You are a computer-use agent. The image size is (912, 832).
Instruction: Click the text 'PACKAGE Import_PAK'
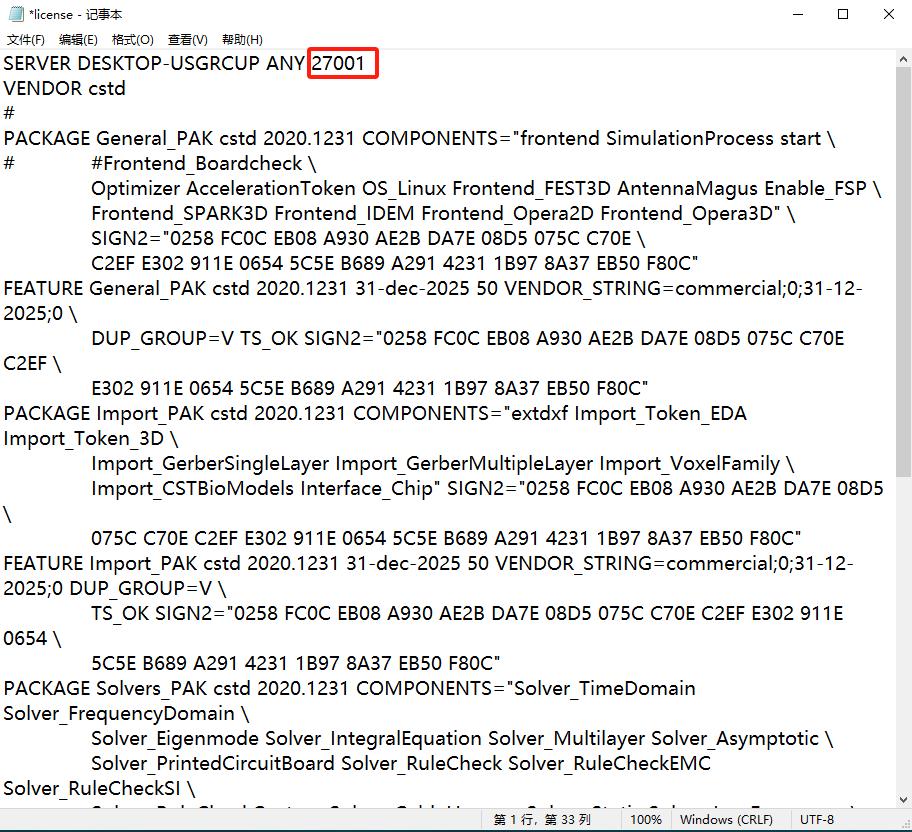104,414
